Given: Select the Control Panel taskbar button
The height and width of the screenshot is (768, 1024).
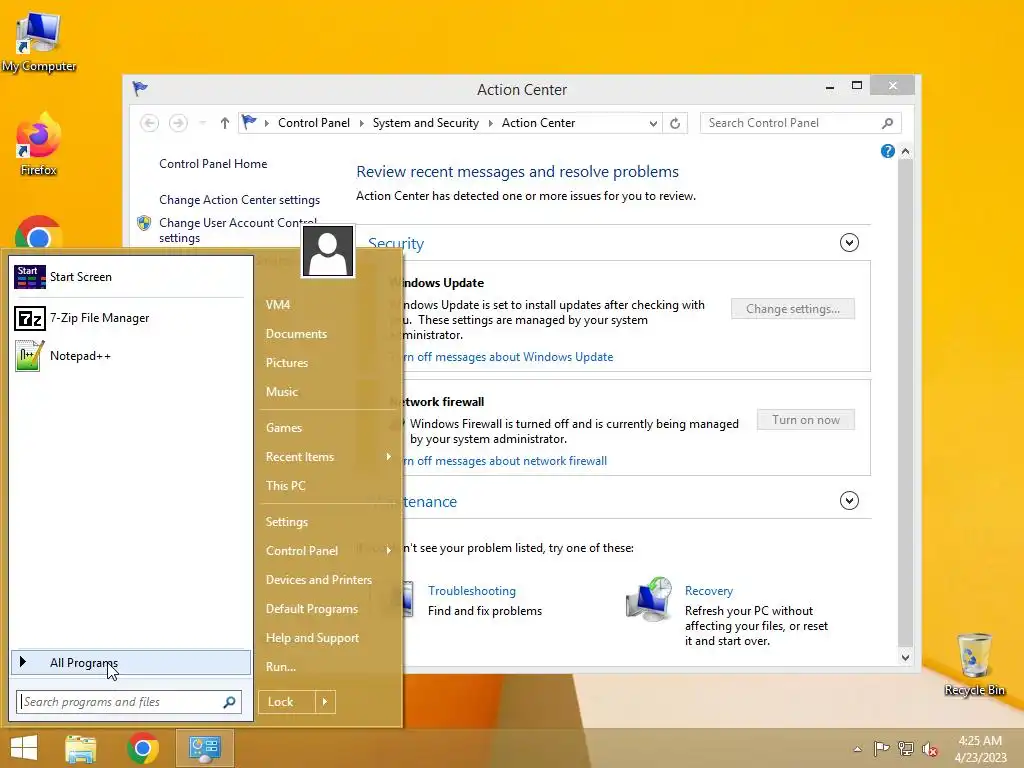Looking at the screenshot, I should point(205,748).
